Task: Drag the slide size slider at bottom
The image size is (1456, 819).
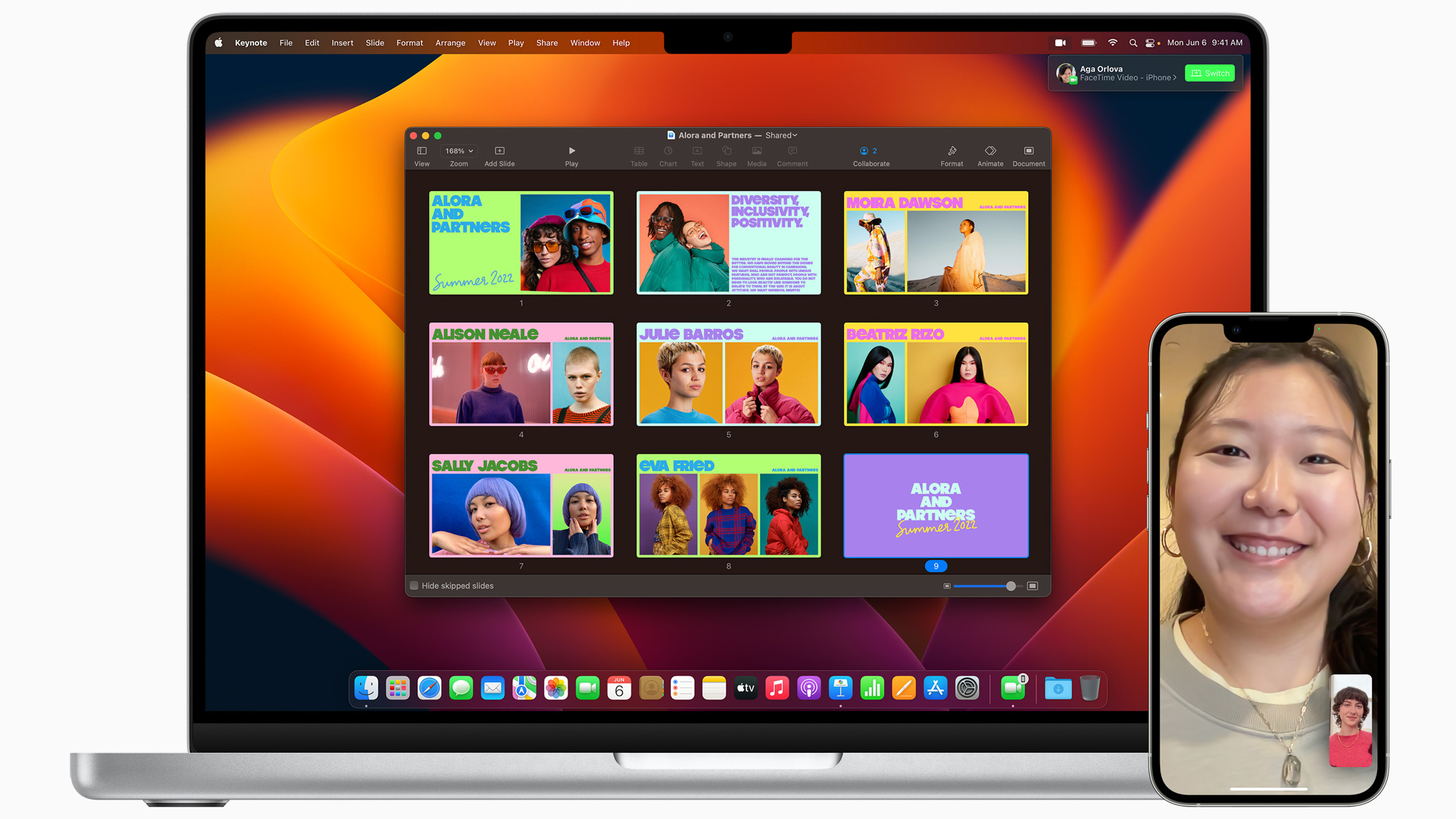Action: pyautogui.click(x=1007, y=586)
